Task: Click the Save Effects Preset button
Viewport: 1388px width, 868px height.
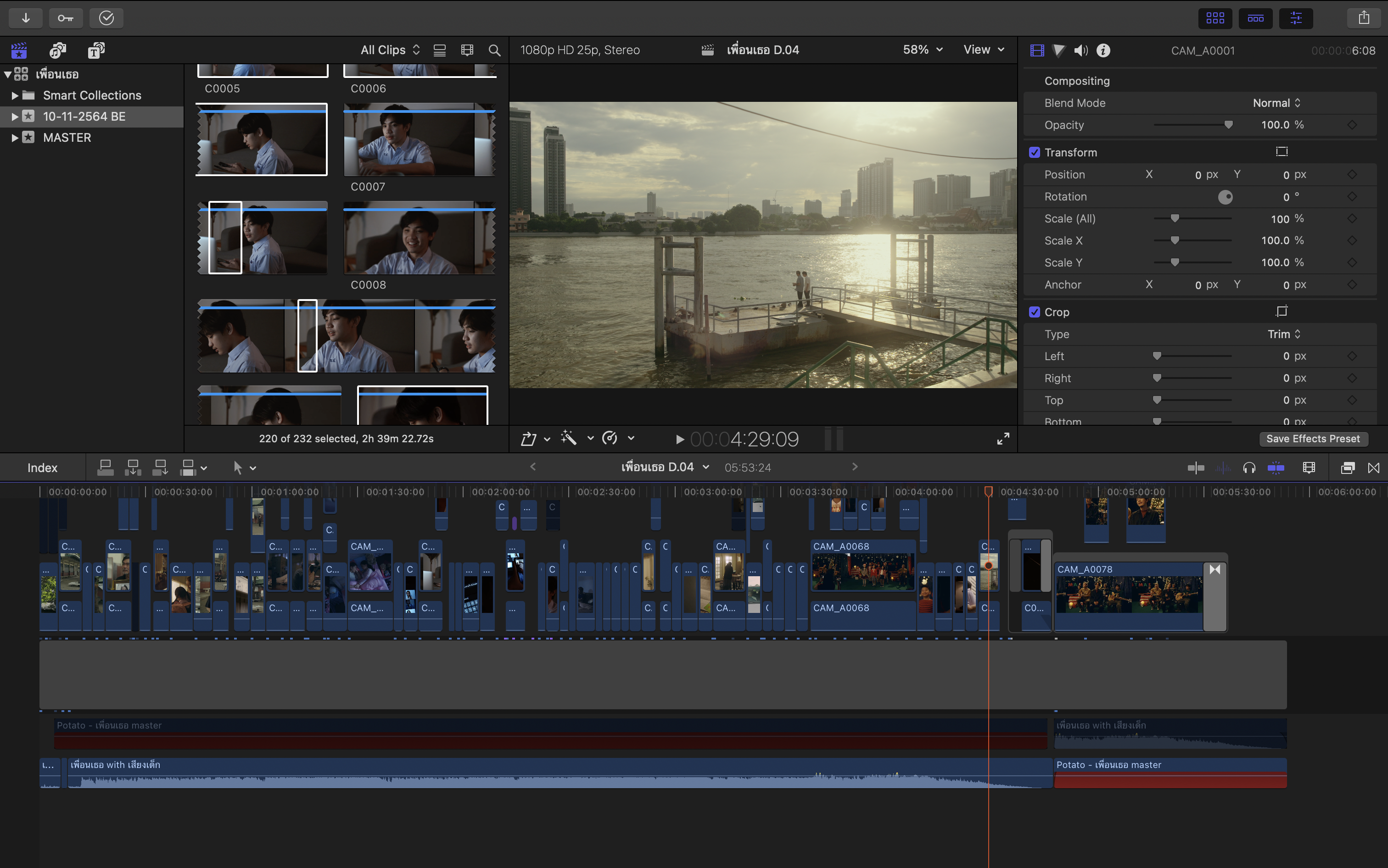Action: 1313,439
